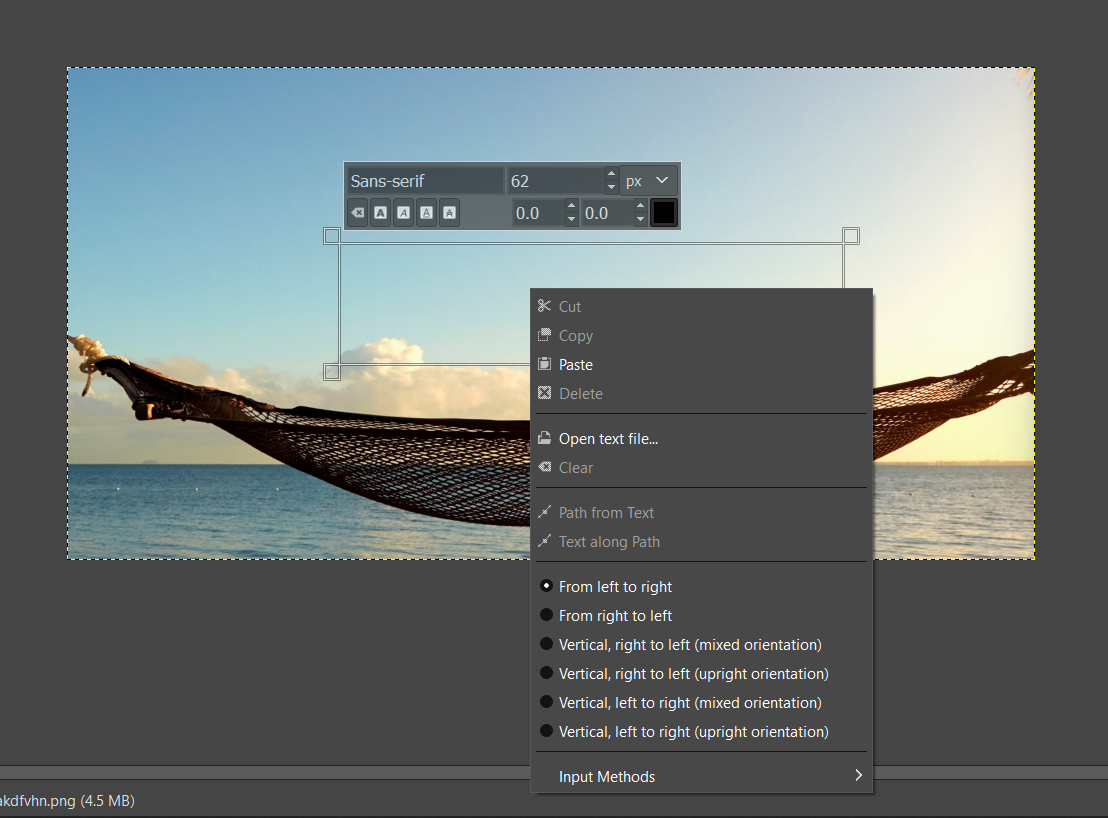1108x818 pixels.
Task: Toggle strikethrough text style
Action: pyautogui.click(x=449, y=213)
